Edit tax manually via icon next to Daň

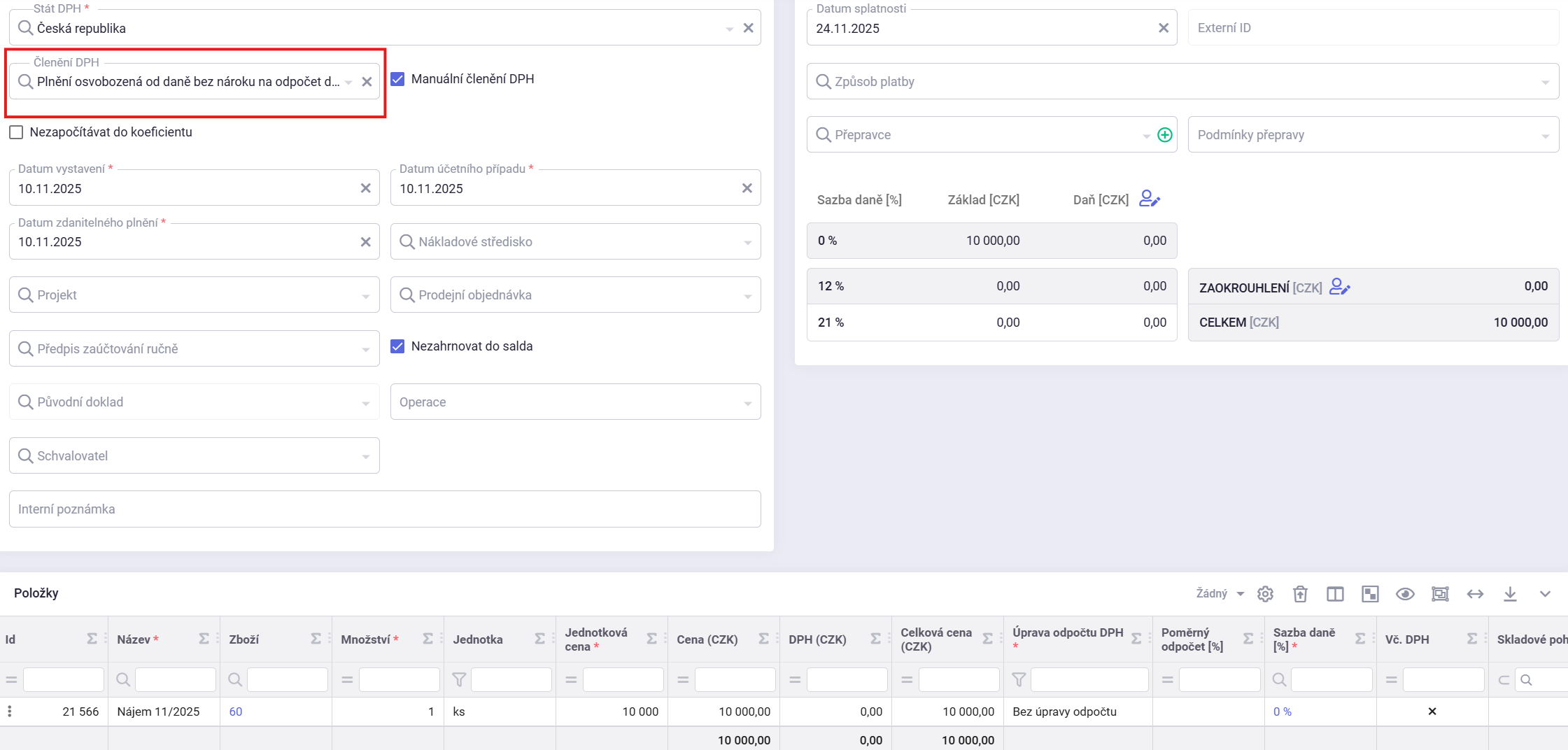click(x=1149, y=199)
